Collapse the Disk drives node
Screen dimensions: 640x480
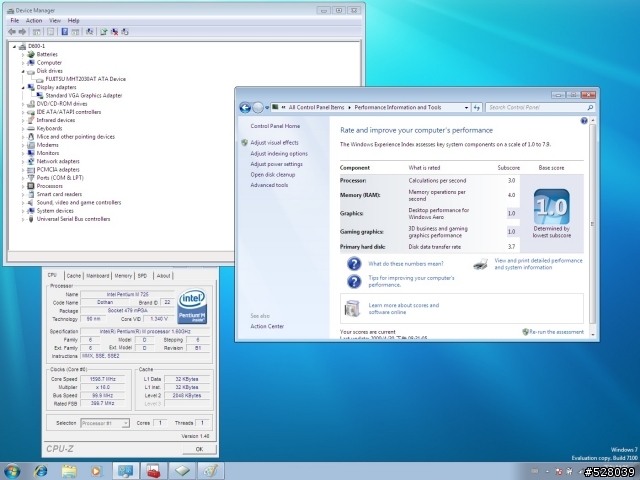pyautogui.click(x=23, y=71)
